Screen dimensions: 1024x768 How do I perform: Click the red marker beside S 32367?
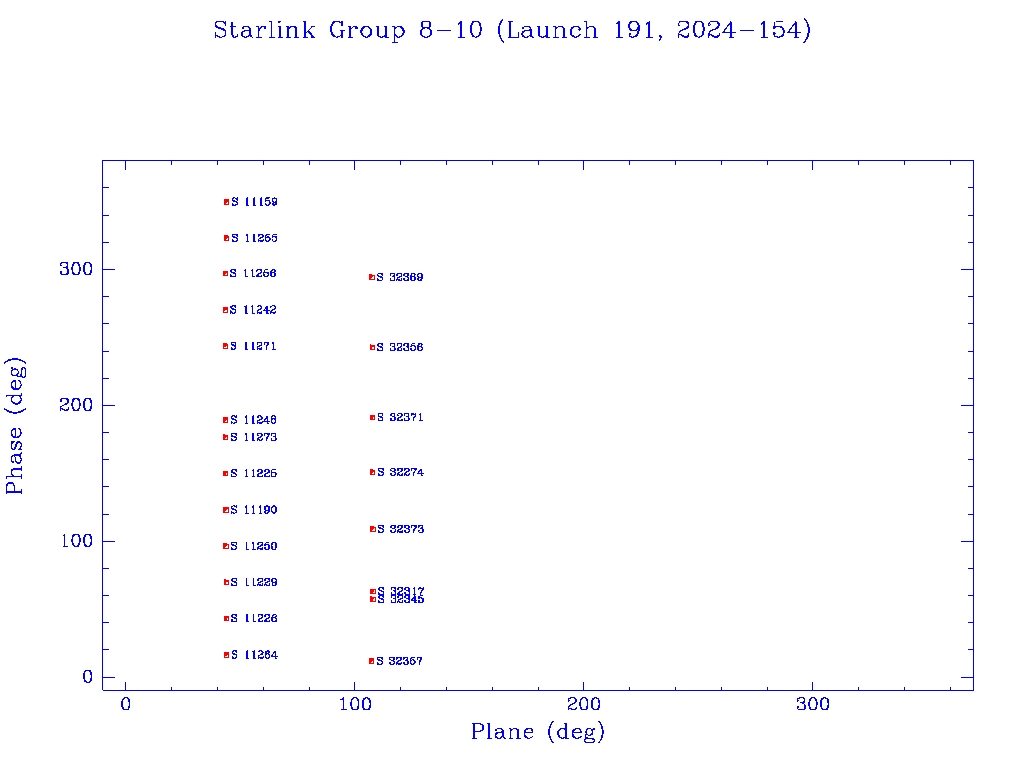click(372, 662)
